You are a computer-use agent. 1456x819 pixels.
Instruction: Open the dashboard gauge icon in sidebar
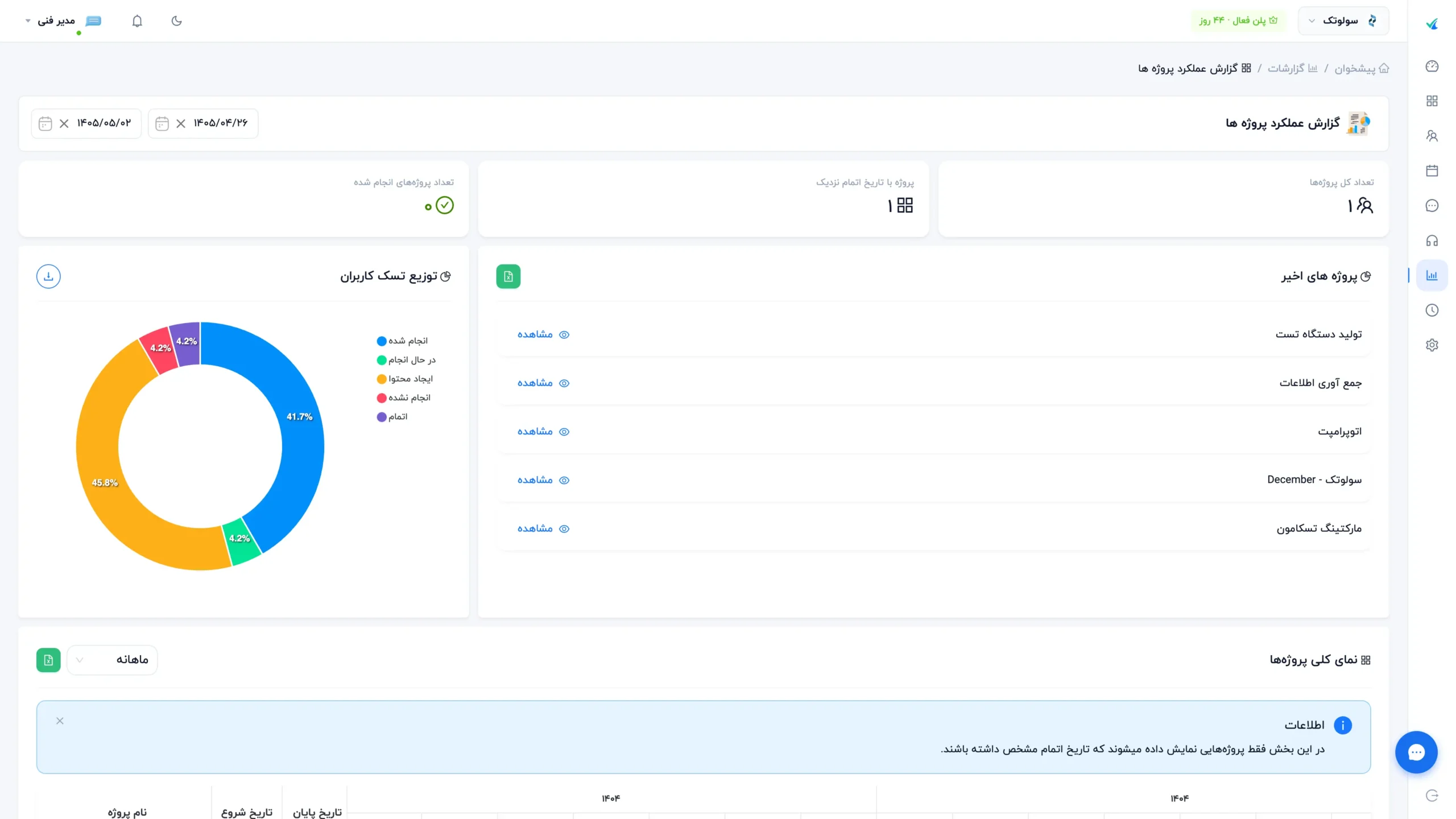(1432, 66)
